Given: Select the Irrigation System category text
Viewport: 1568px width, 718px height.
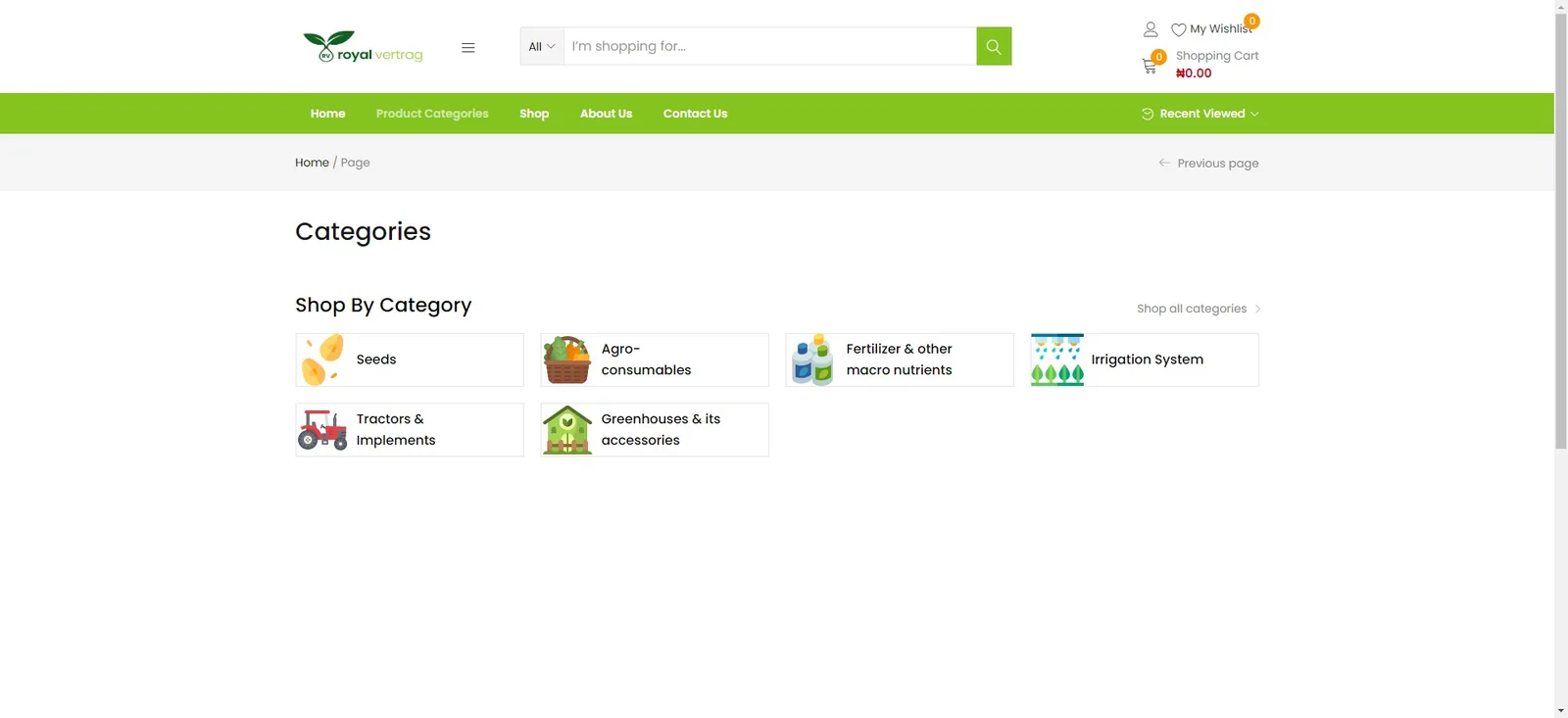Looking at the screenshot, I should coord(1148,359).
